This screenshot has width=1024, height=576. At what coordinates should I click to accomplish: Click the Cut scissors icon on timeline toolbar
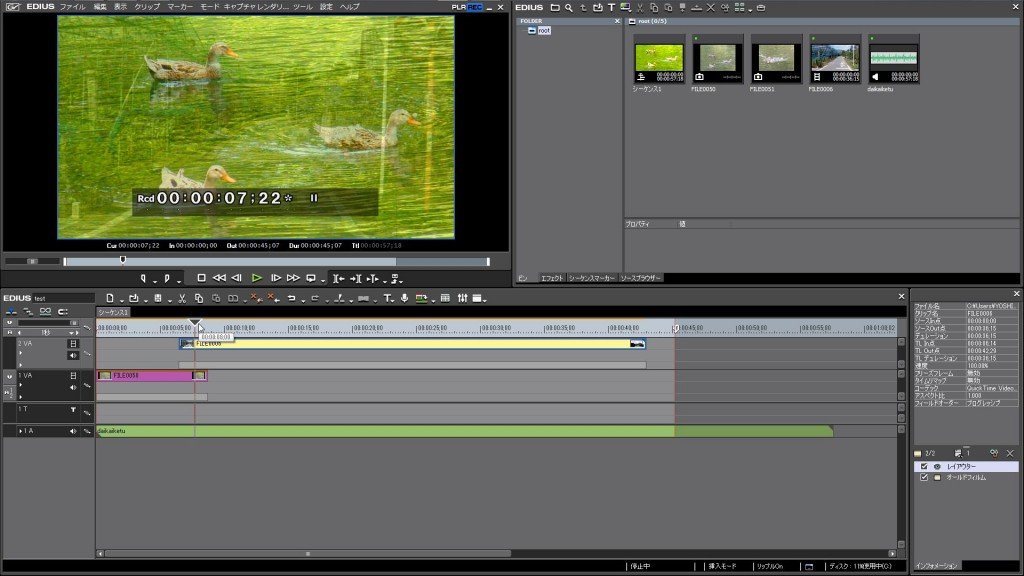(182, 298)
